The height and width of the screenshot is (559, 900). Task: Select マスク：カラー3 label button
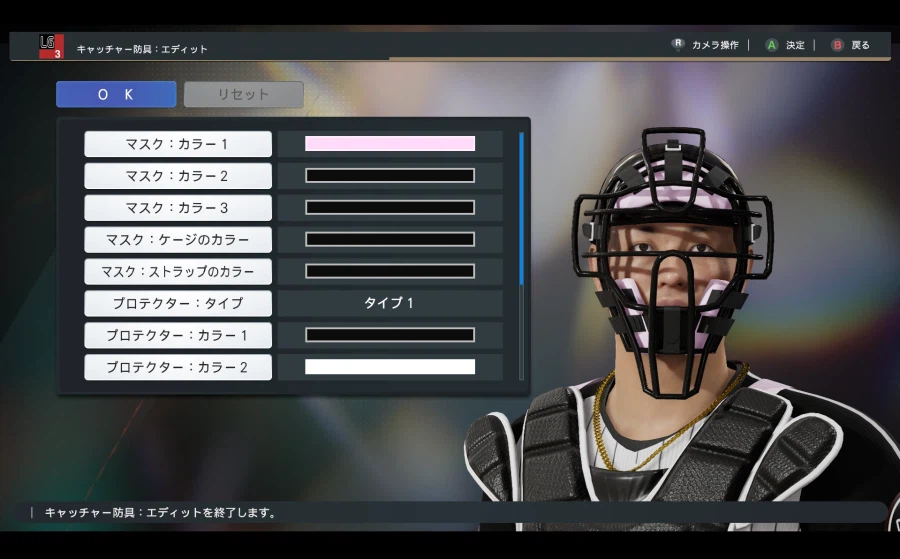[x=178, y=208]
